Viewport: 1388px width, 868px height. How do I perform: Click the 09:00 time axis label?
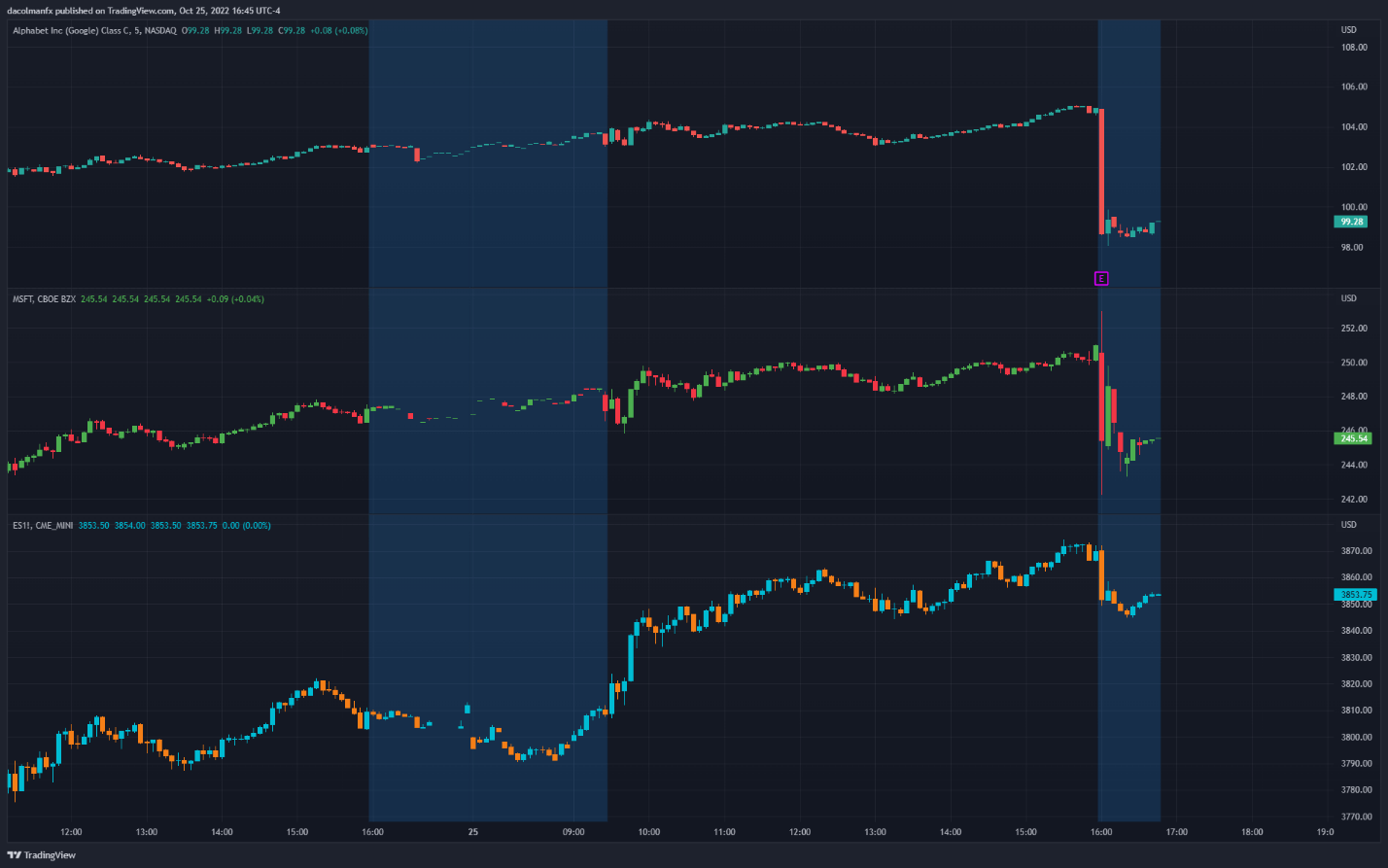(573, 832)
